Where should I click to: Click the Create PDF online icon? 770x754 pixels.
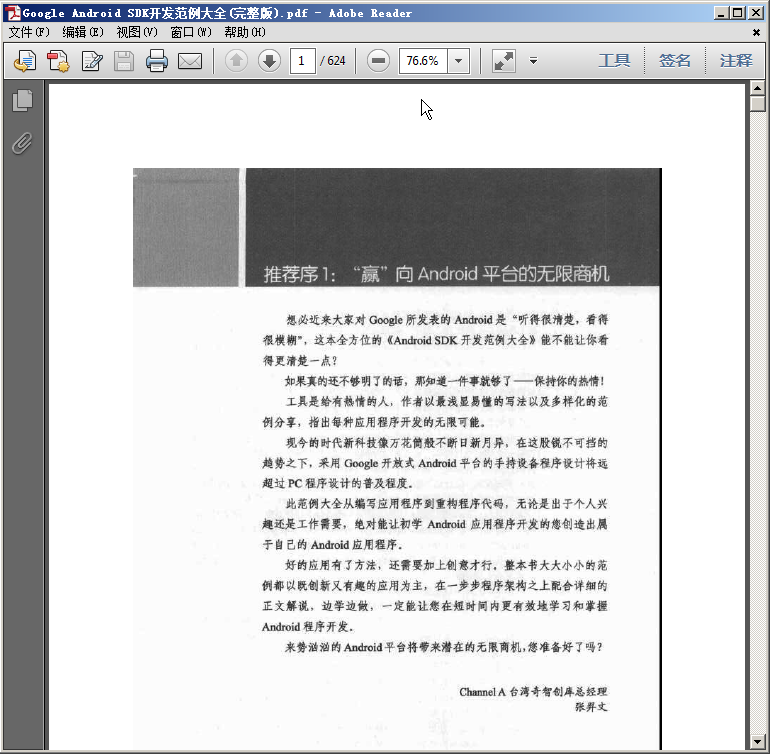tap(25, 61)
